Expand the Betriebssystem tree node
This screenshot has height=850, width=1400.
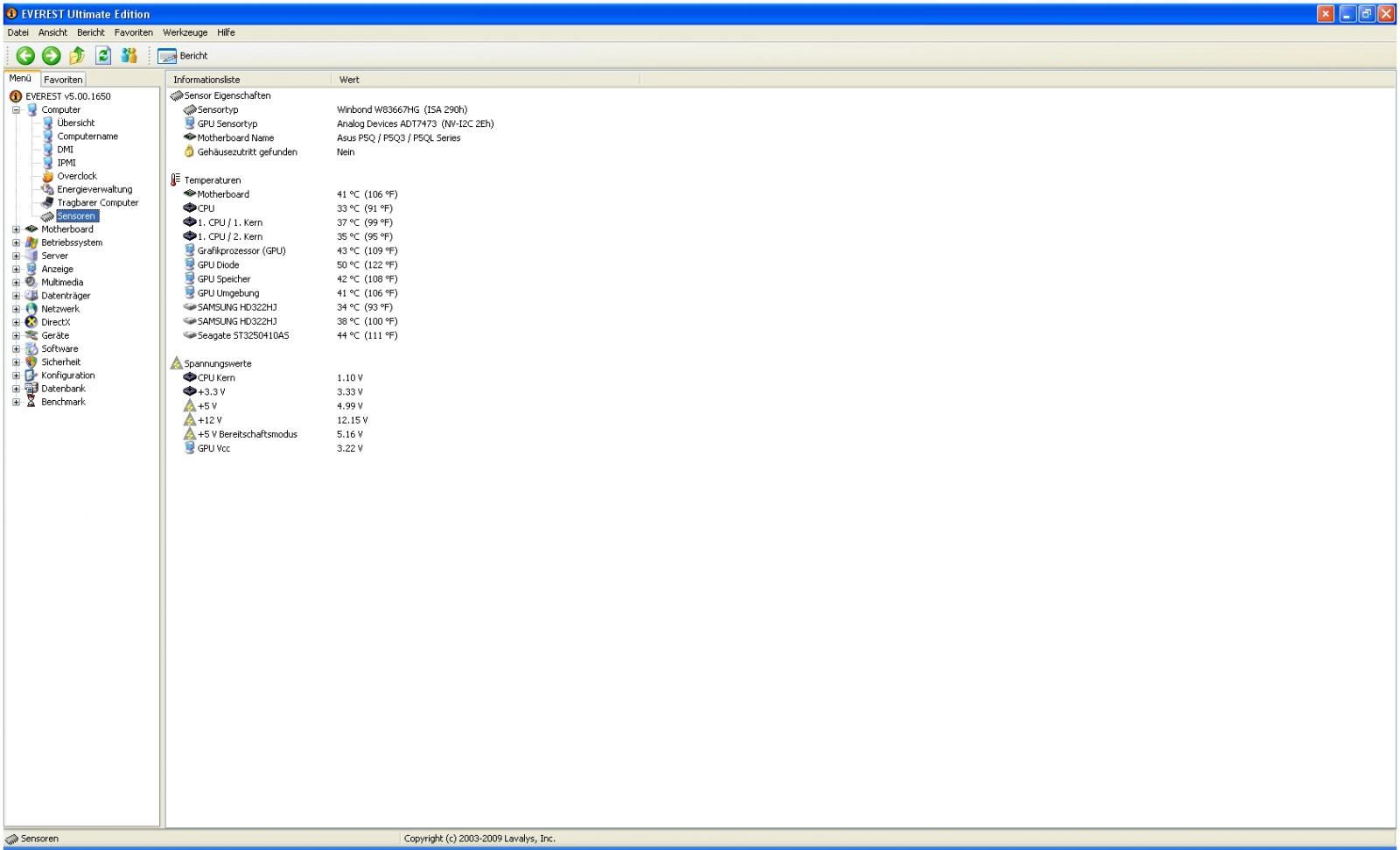coord(16,242)
